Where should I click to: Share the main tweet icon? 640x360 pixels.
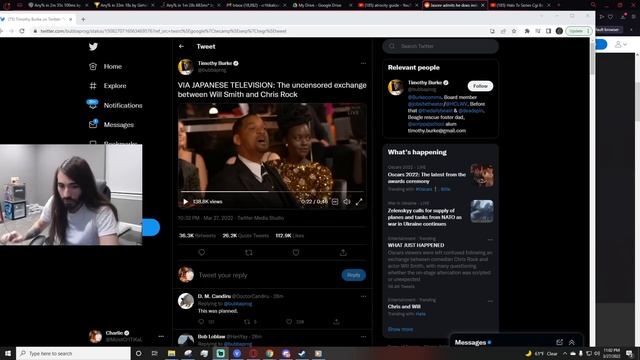click(343, 253)
